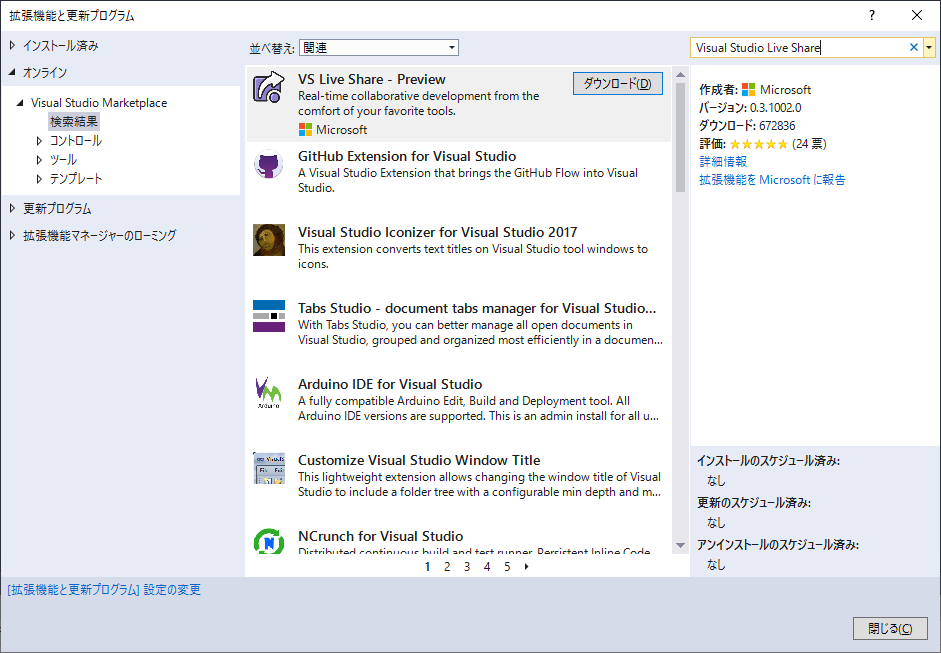Expand the インストール済み section
The image size is (941, 653).
pos(58,44)
